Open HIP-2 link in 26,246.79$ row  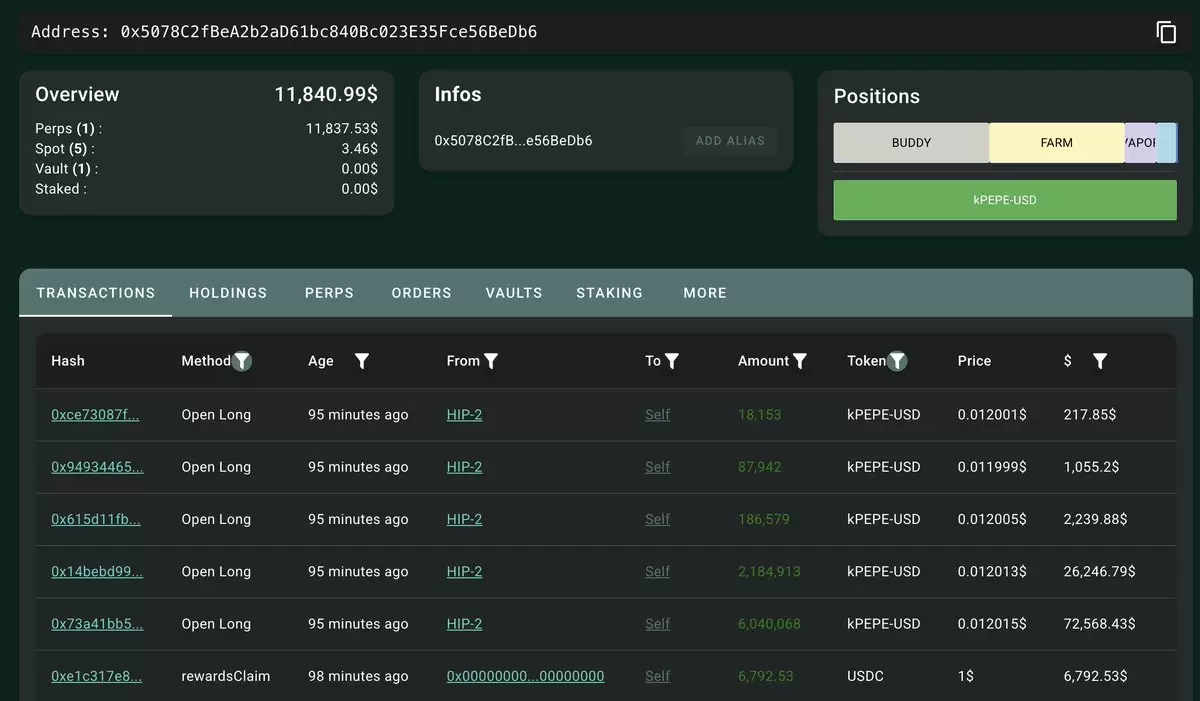(464, 572)
